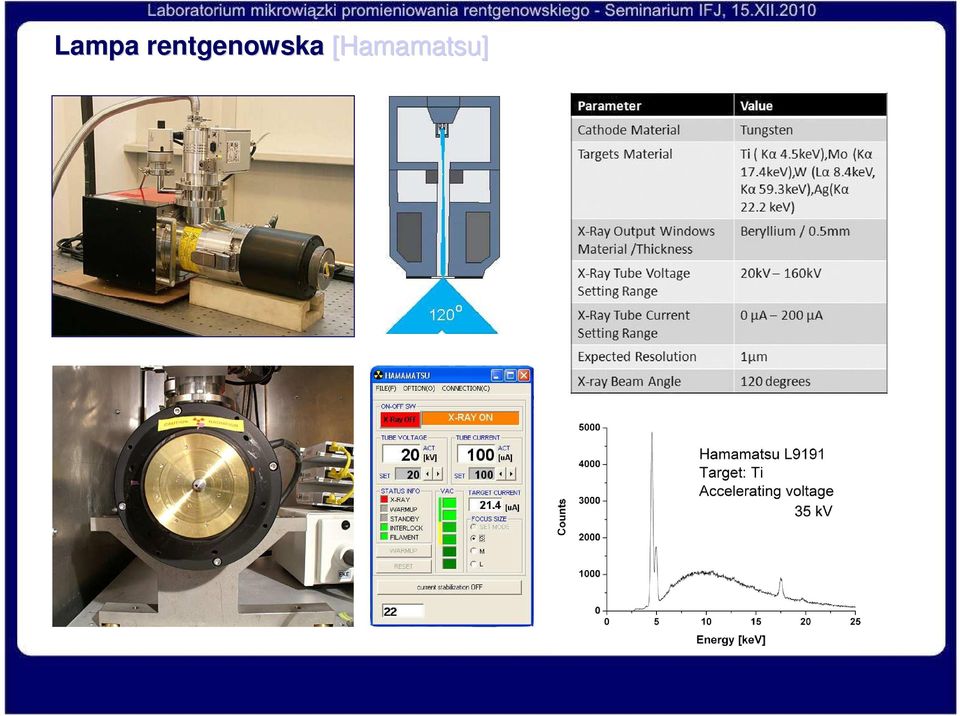Click the 'Cathode Material' table cell
The image size is (960, 716).
click(x=652, y=130)
